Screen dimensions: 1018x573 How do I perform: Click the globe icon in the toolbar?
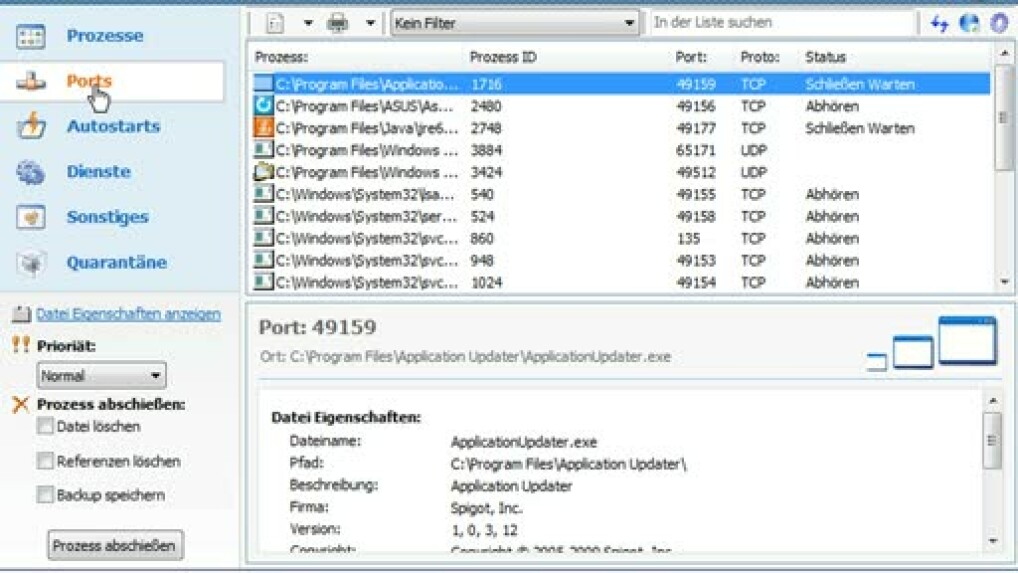click(x=969, y=23)
